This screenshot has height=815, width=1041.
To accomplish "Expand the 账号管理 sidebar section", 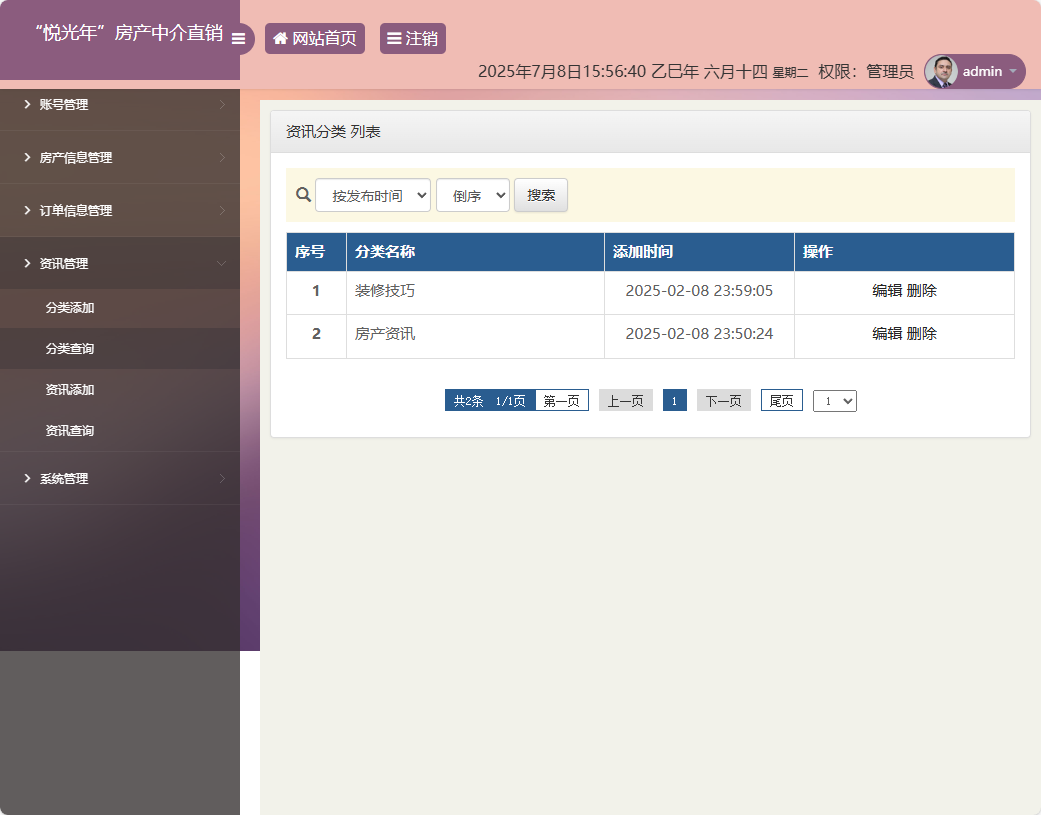I will point(120,104).
